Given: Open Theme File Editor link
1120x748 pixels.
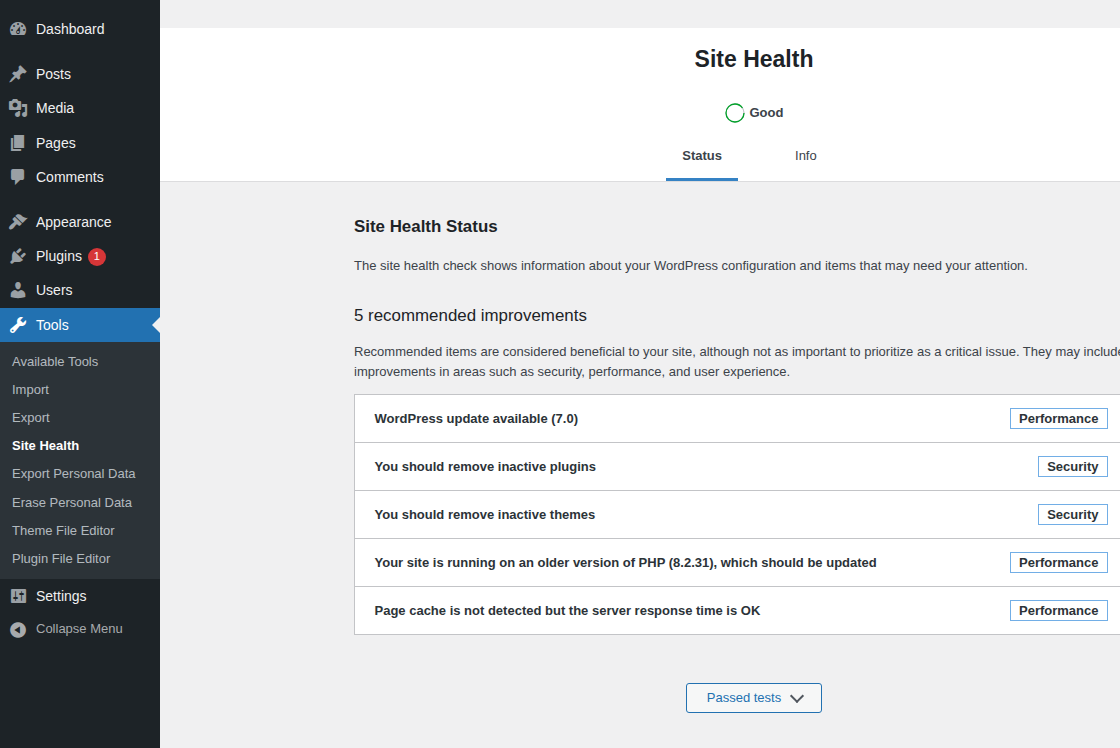Looking at the screenshot, I should [63, 531].
